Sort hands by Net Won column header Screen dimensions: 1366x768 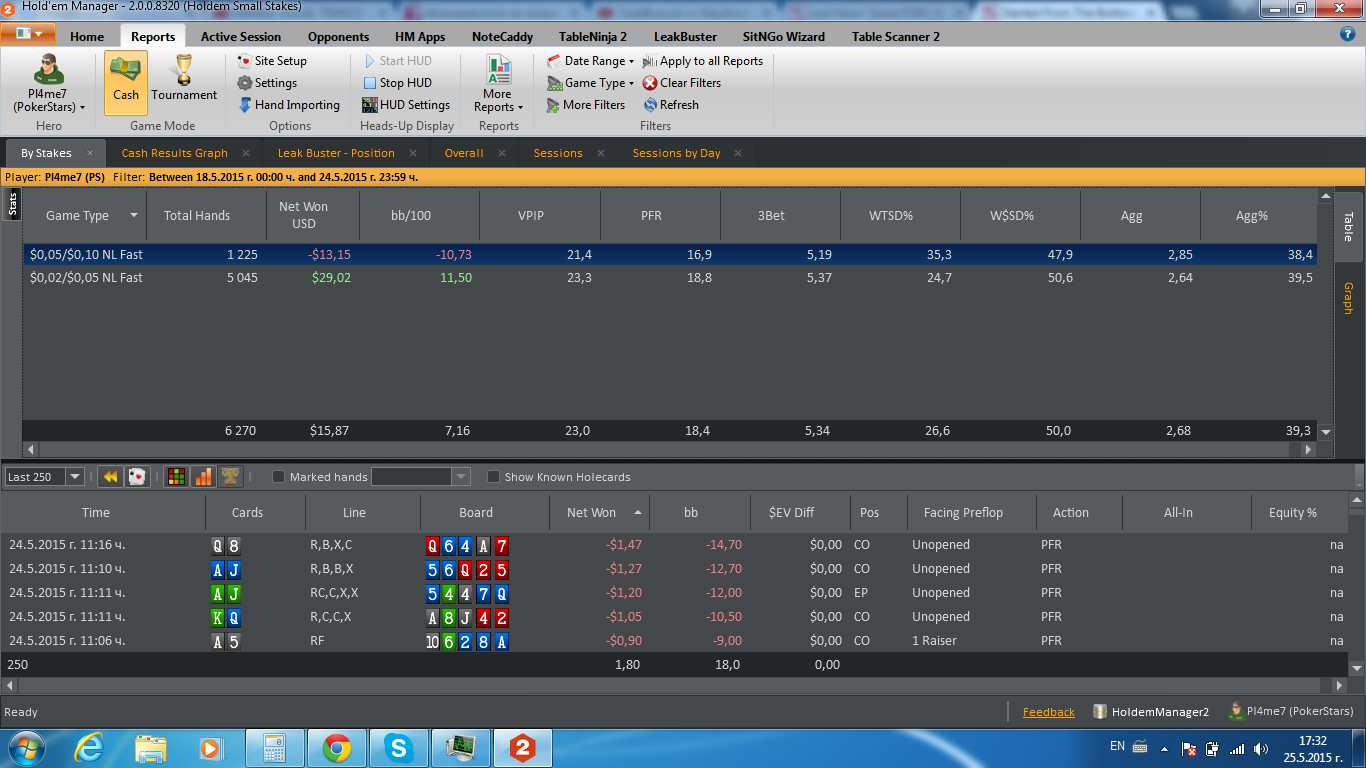[x=600, y=513]
